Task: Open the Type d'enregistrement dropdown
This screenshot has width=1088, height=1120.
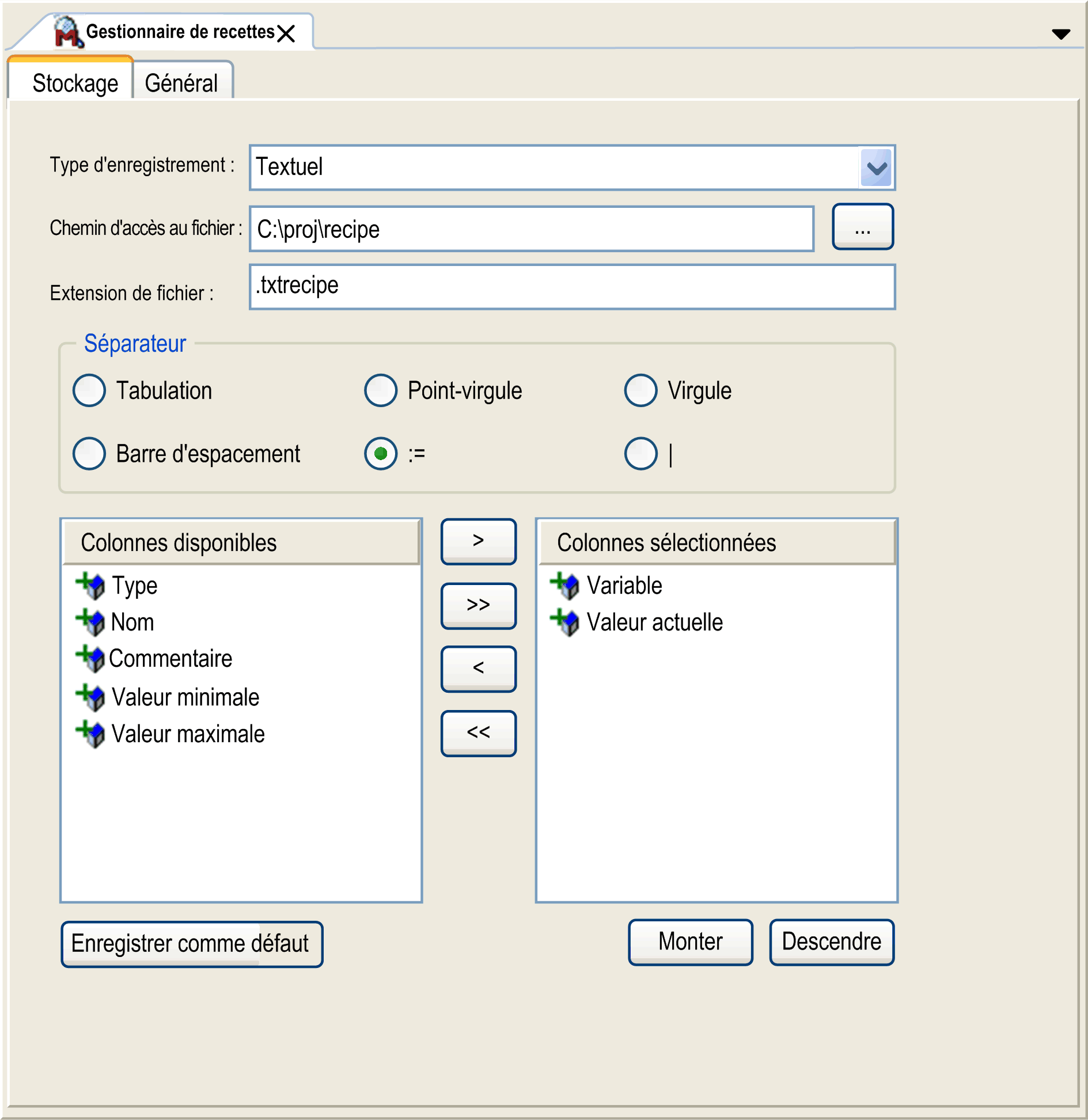Action: (875, 168)
